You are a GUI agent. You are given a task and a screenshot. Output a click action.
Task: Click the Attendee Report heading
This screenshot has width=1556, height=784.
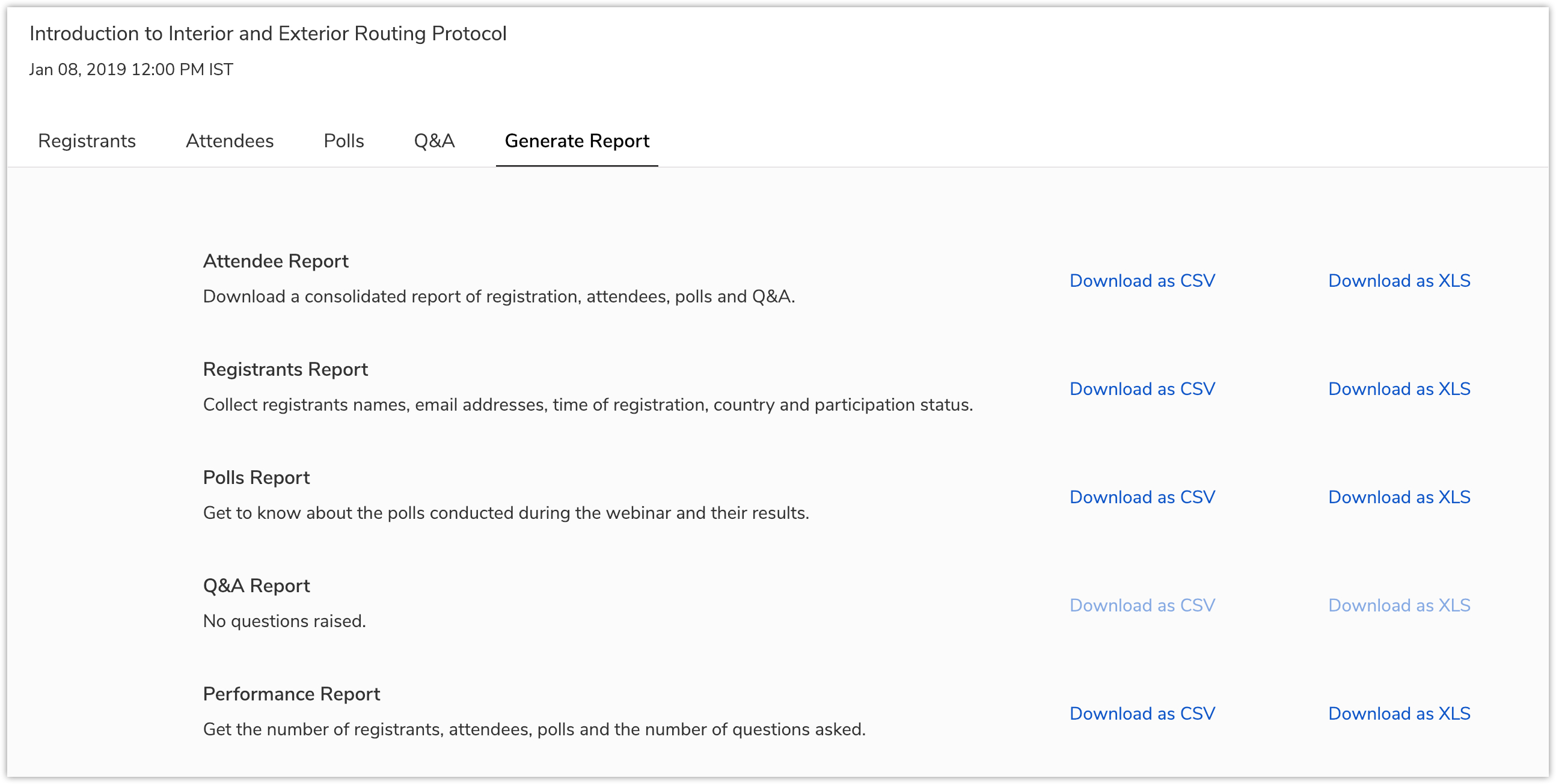tap(275, 261)
